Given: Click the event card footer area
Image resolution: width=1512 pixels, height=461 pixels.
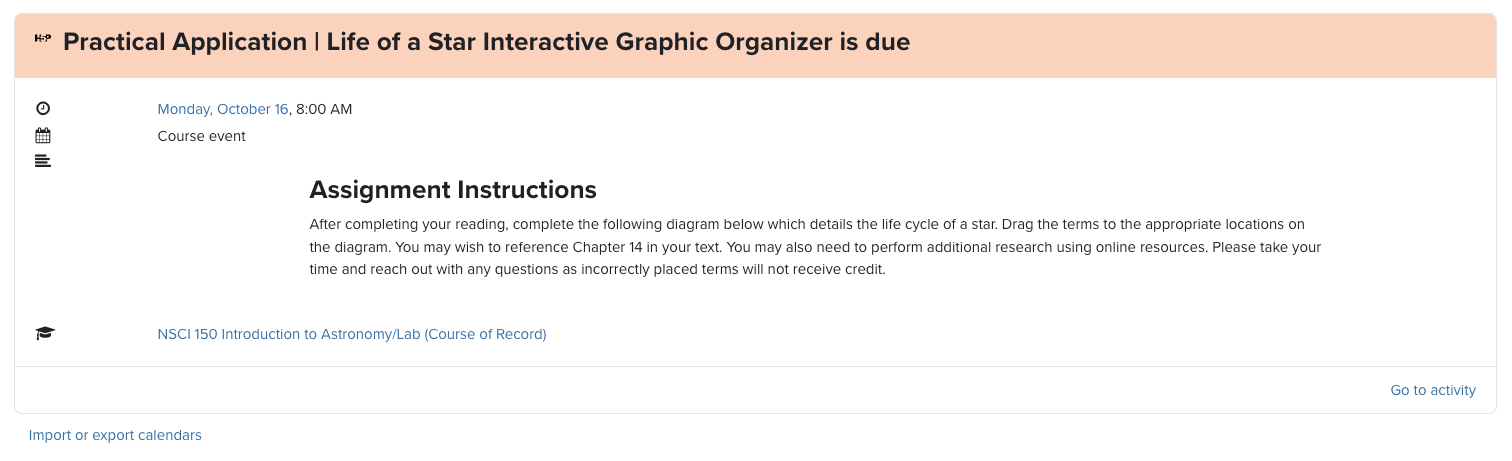Looking at the screenshot, I should click(755, 390).
